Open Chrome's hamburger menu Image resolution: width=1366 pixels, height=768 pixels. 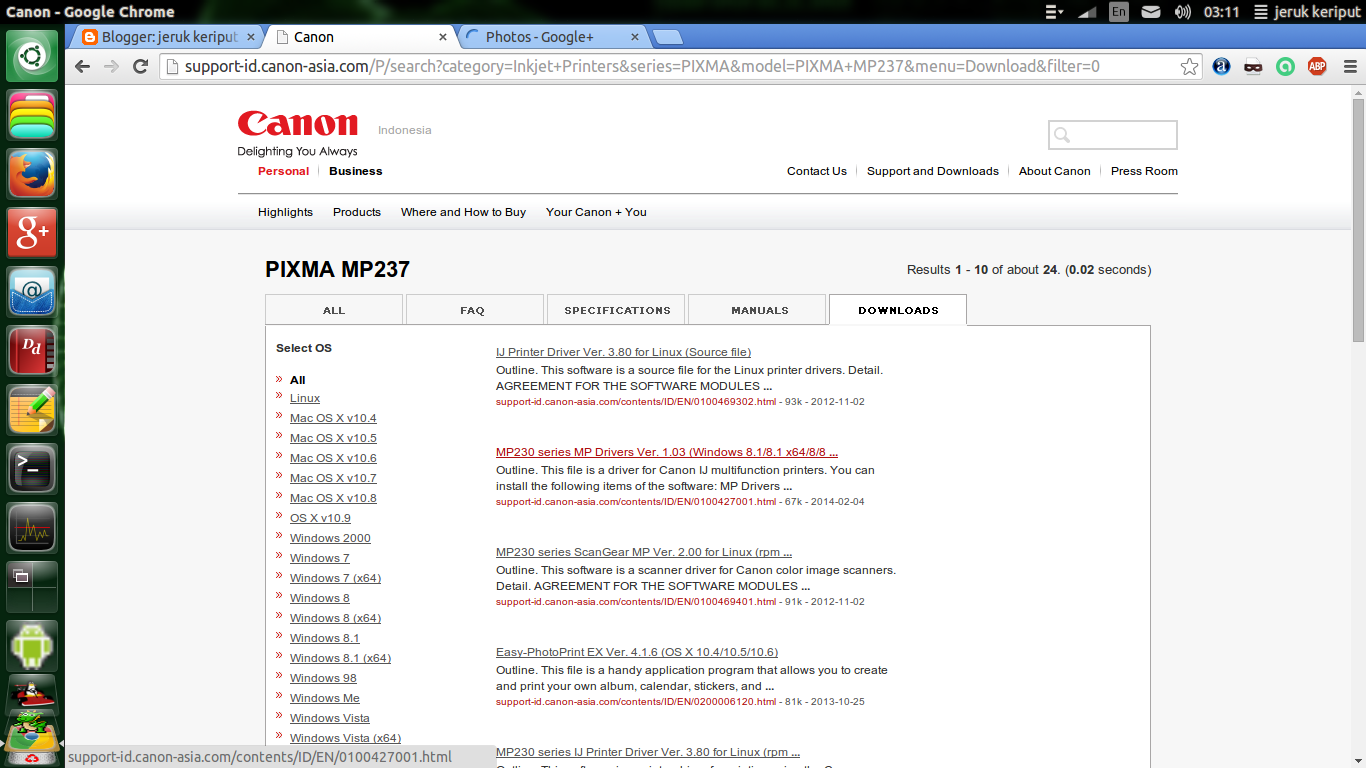pos(1349,66)
